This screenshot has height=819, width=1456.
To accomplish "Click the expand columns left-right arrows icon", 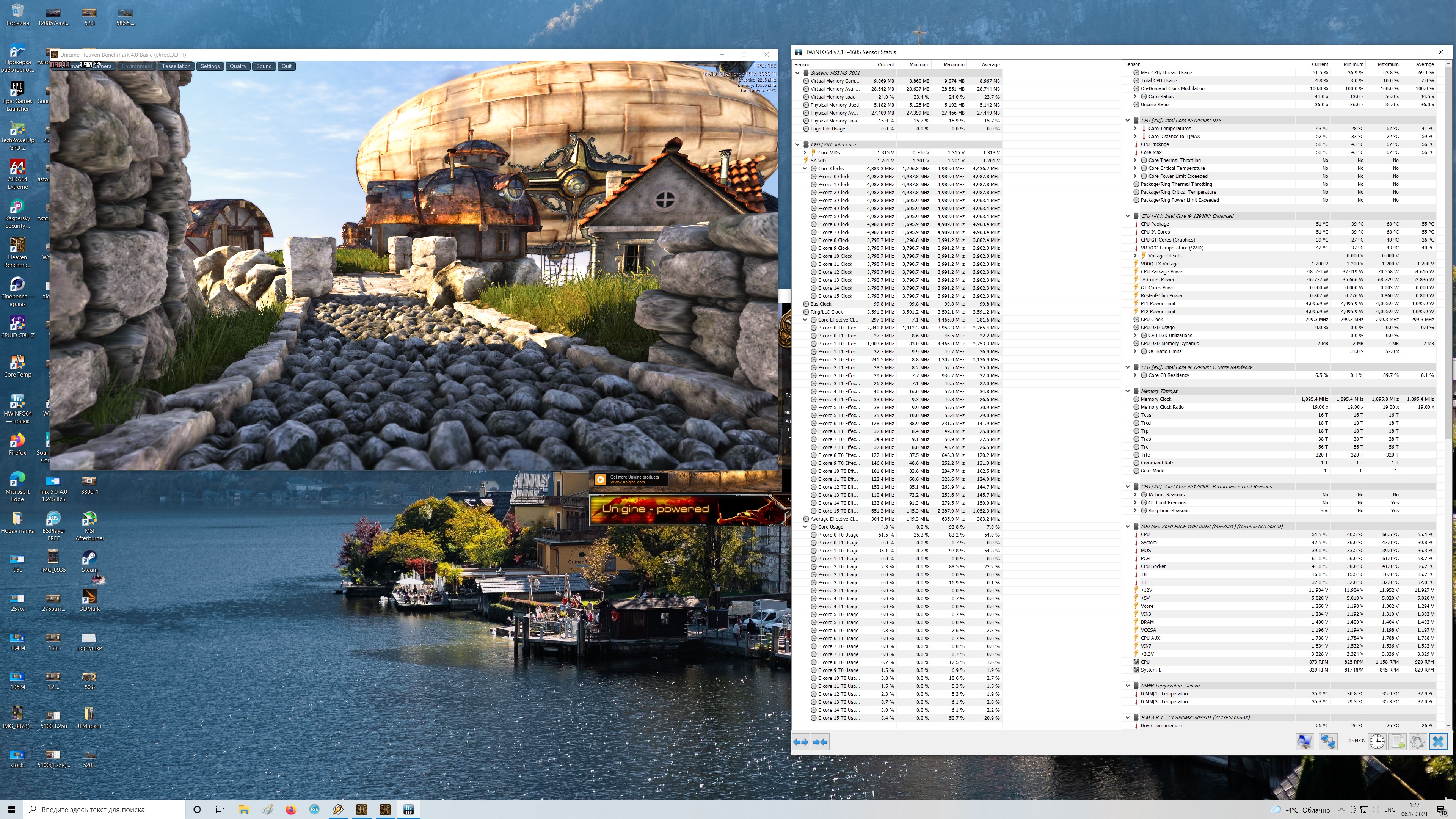I will click(x=801, y=742).
